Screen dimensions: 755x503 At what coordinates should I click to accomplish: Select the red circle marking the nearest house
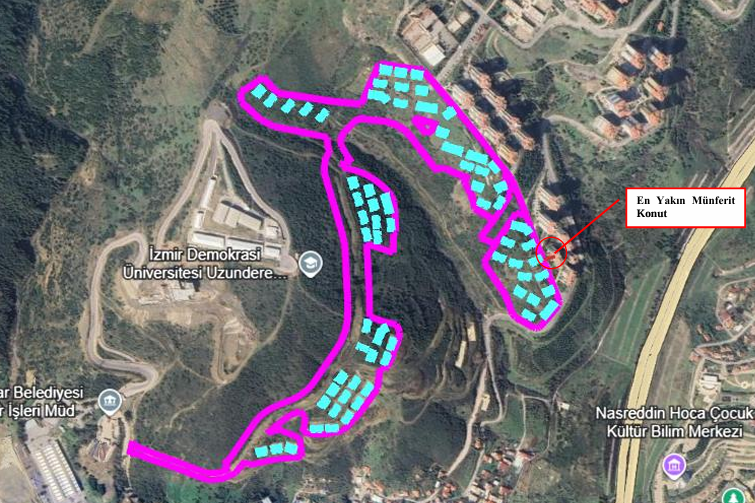point(551,253)
